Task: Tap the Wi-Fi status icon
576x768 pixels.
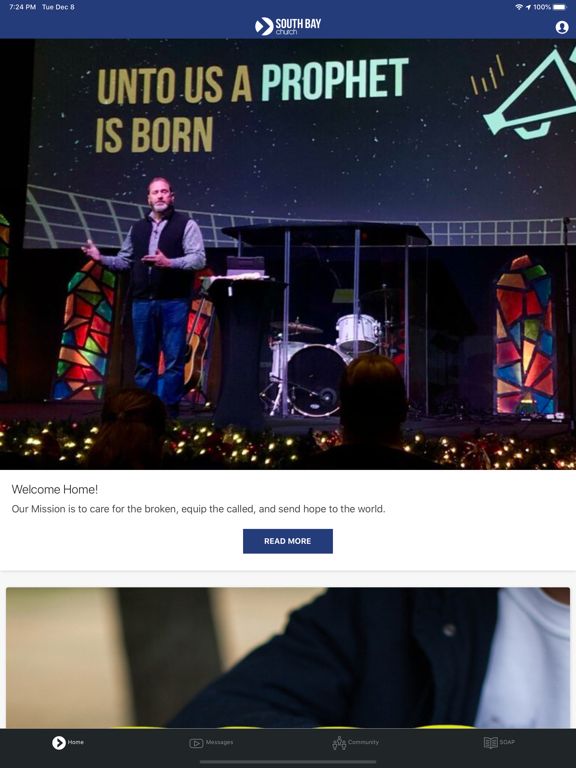Action: coord(519,7)
